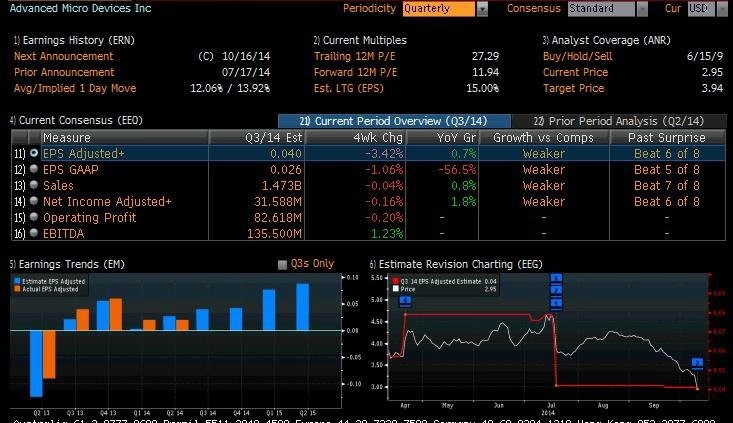Screen dimensions: 733x423
Task: Click the 10/16/14 announcement date
Action: (x=246, y=56)
